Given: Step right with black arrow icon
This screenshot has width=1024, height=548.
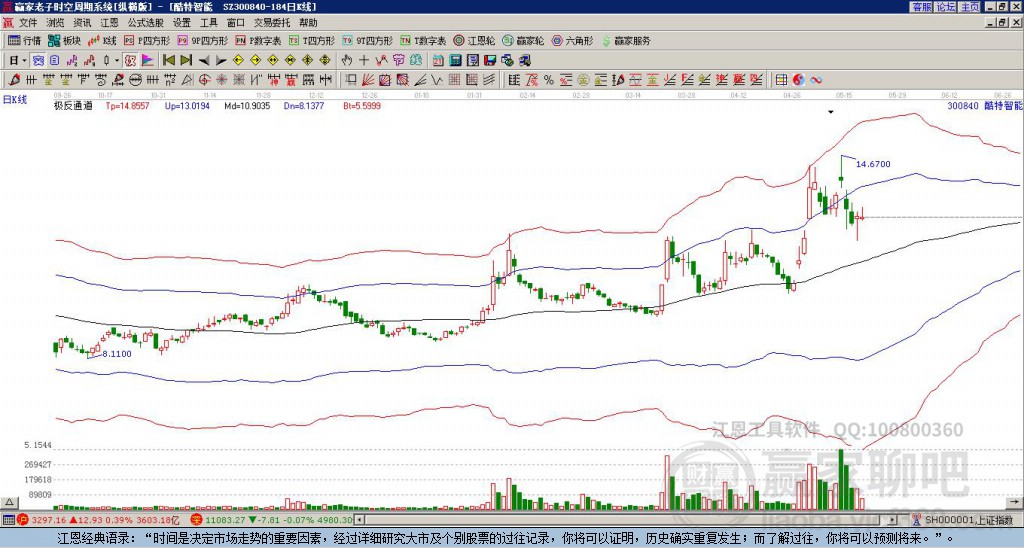Looking at the screenshot, I should [x=221, y=60].
